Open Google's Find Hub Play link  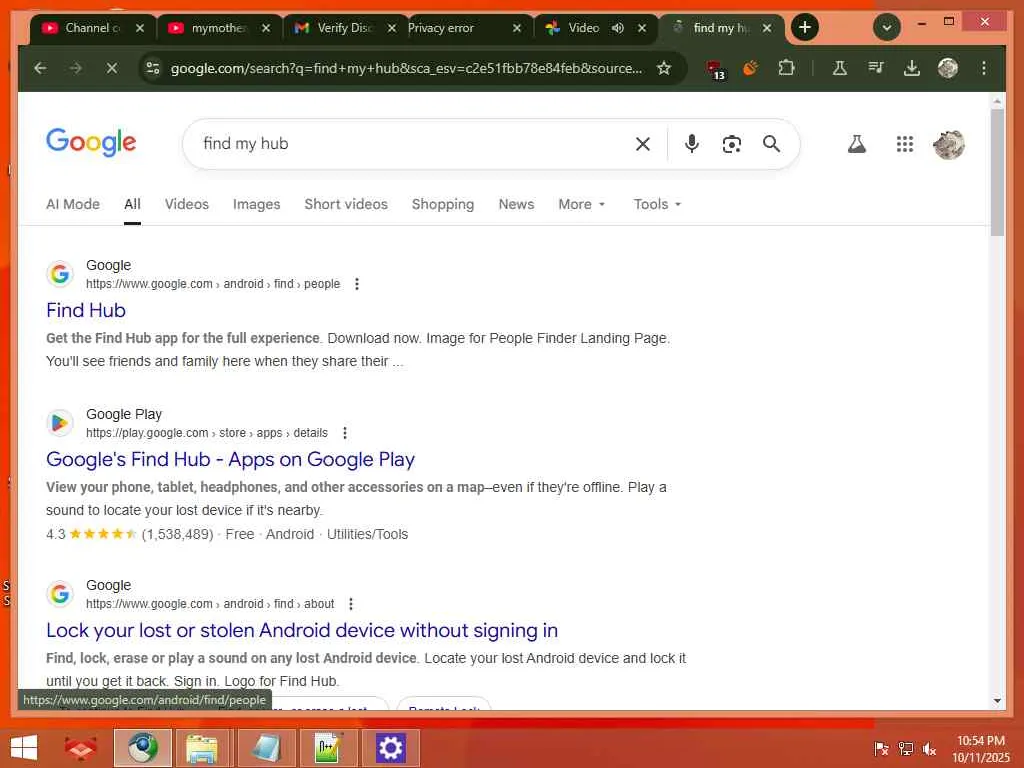coord(231,459)
